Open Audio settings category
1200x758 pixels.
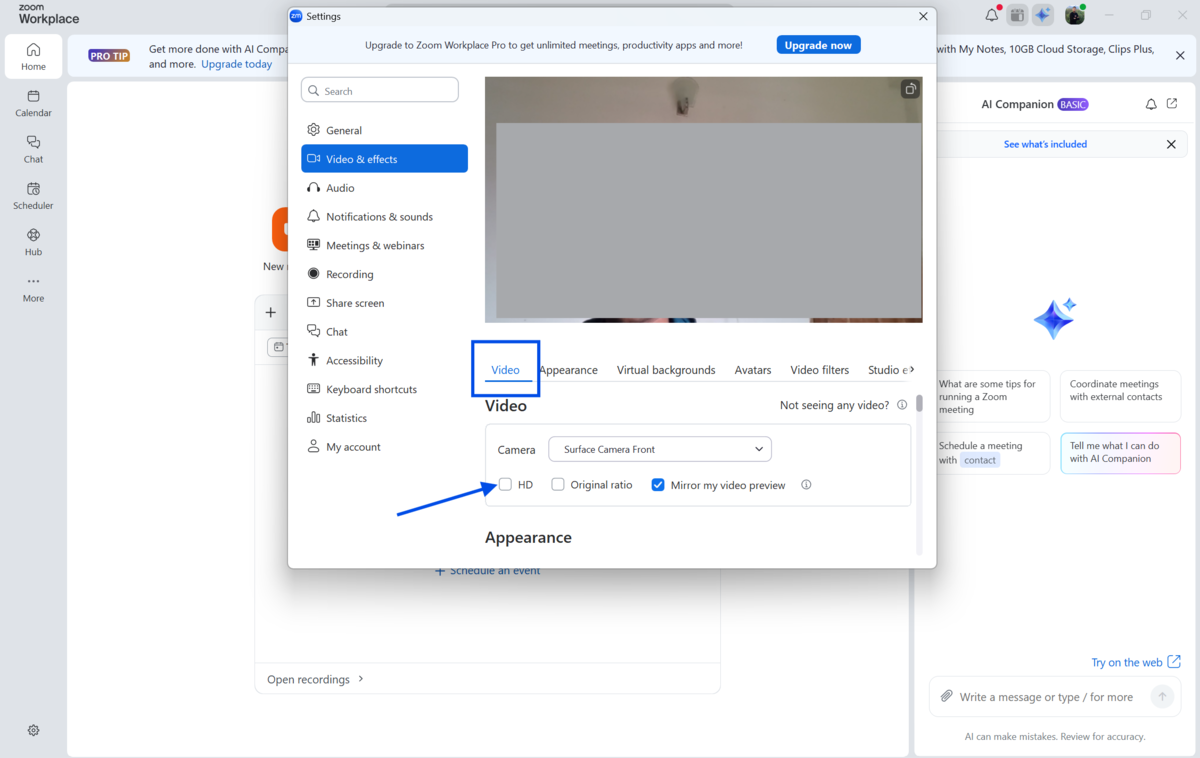(340, 188)
